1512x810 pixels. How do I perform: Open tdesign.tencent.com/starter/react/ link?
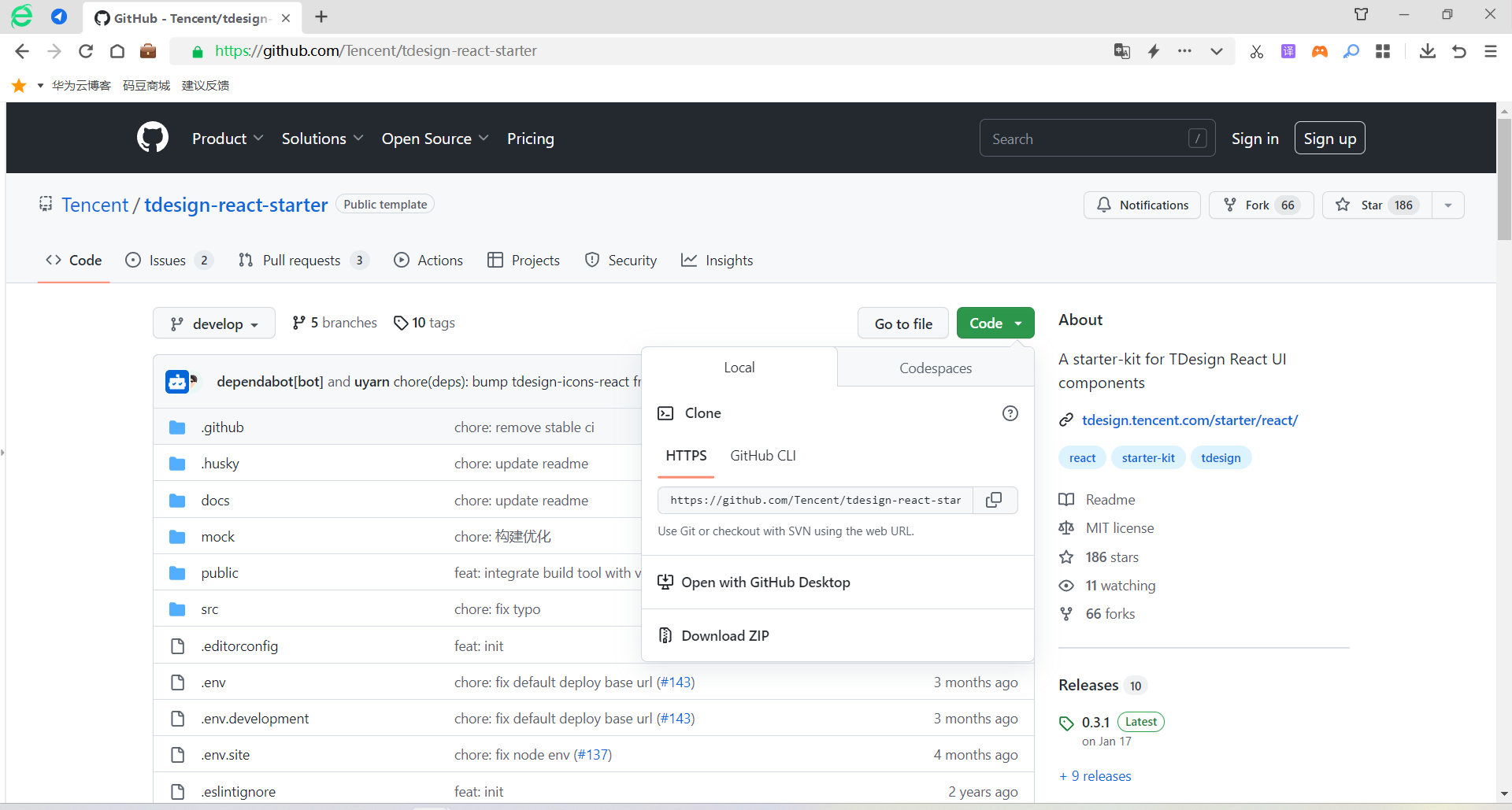1190,420
